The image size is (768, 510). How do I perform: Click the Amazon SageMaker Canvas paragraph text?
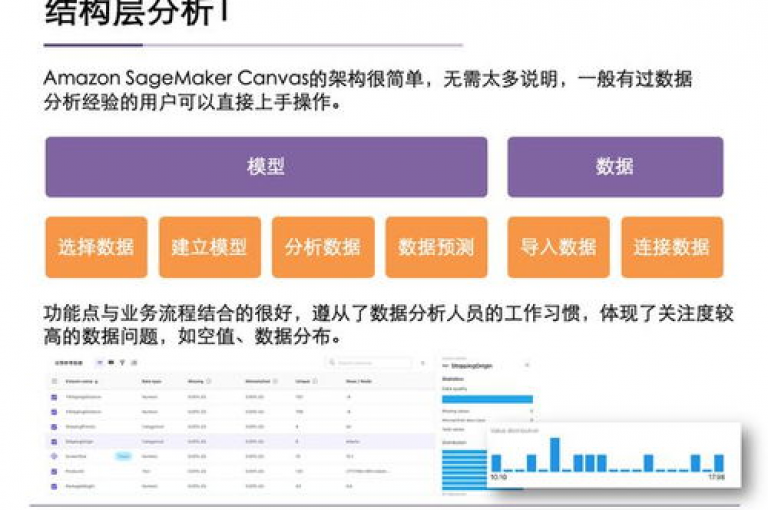(367, 90)
